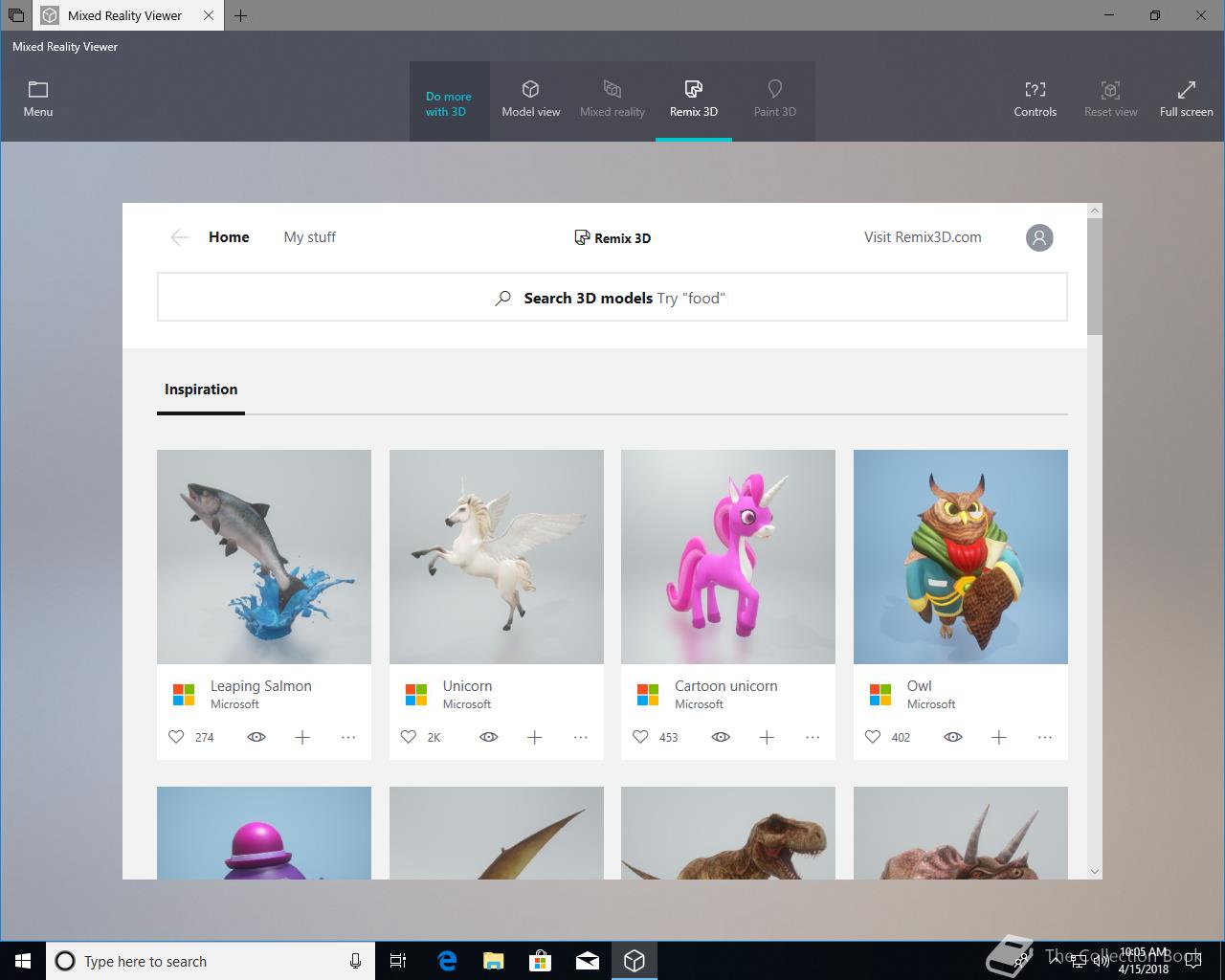Image resolution: width=1225 pixels, height=980 pixels.
Task: Open the tab sets icon in title bar
Action: [x=15, y=15]
